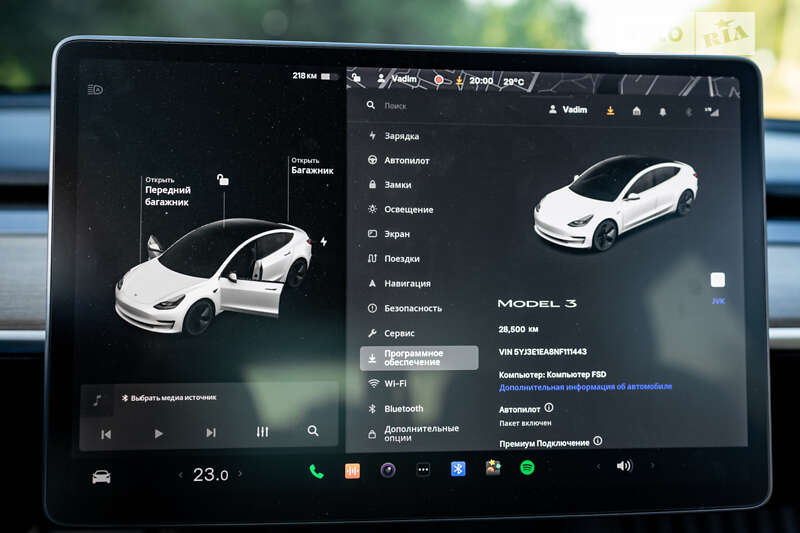Open Bluetooth settings in the list
This screenshot has width=800, height=533.
click(395, 409)
